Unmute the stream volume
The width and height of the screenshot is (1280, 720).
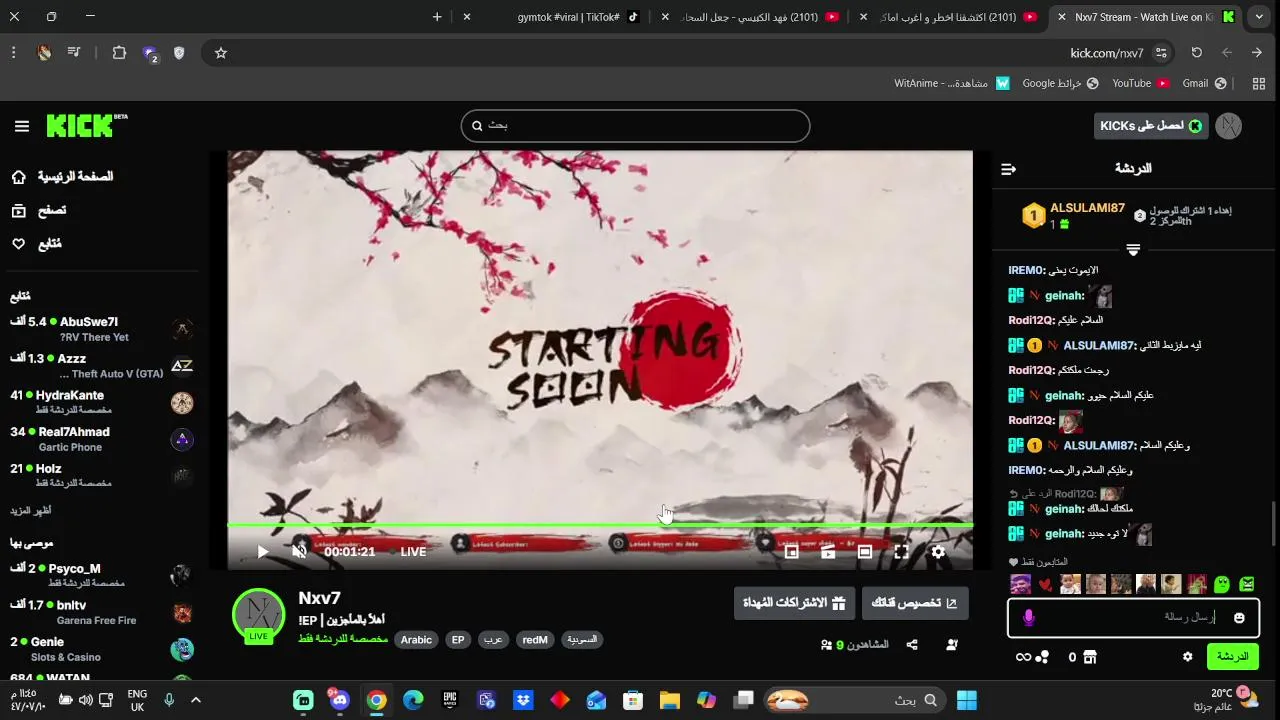299,552
